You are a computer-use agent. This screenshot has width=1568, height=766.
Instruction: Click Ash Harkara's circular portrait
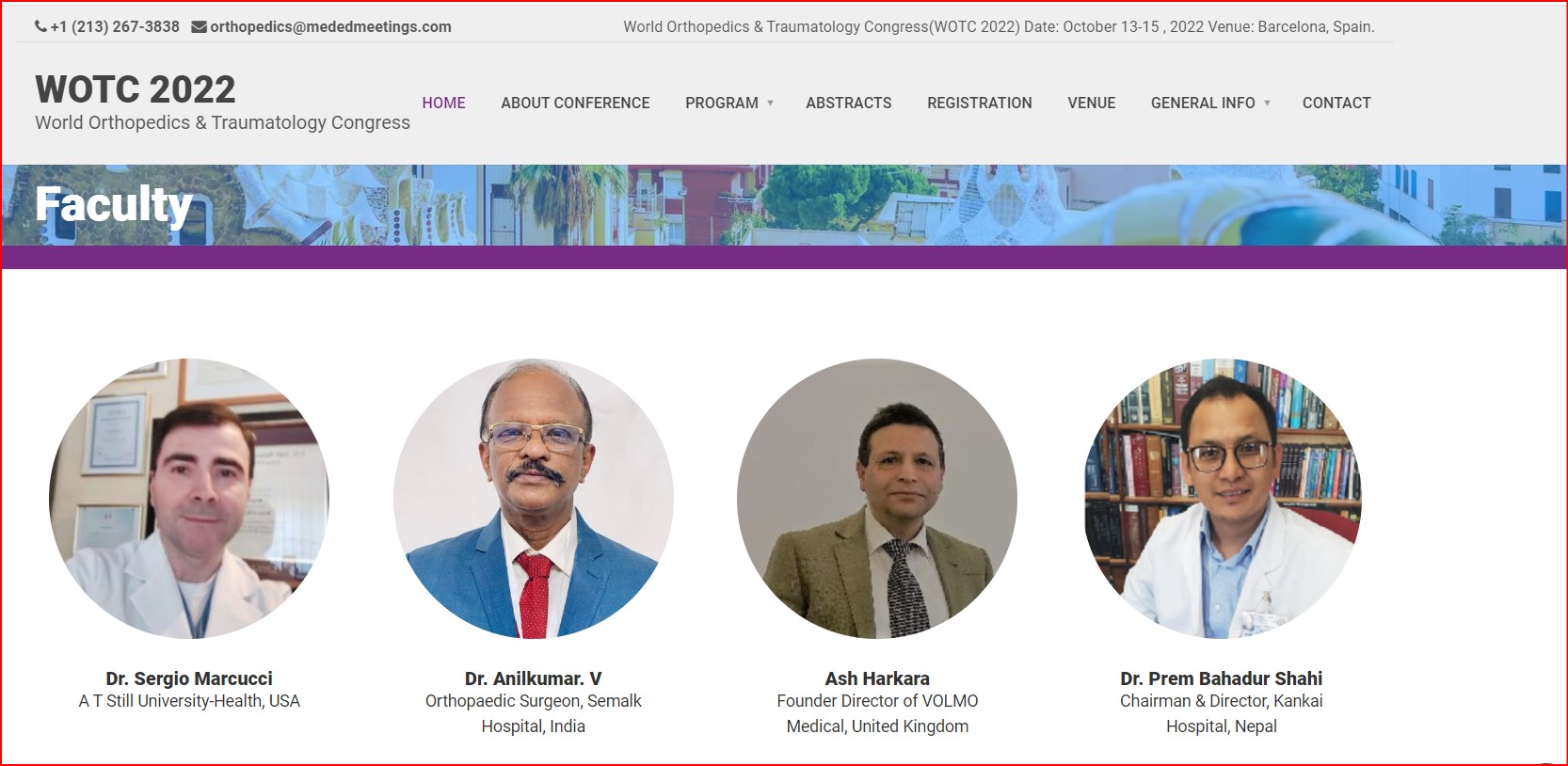pos(877,499)
